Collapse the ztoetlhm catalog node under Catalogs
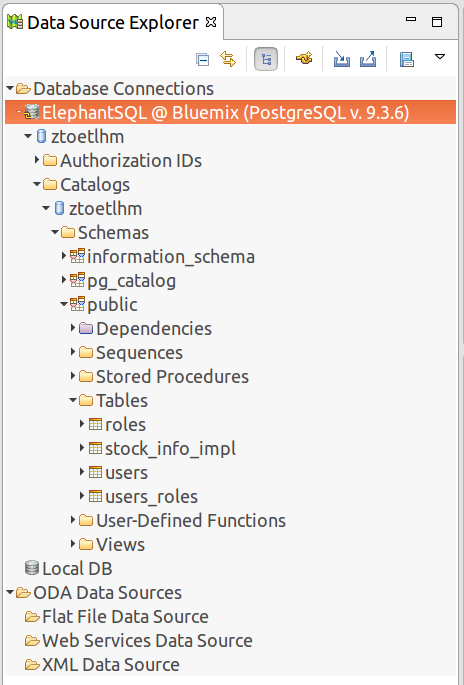This screenshot has width=464, height=685. tap(45, 208)
